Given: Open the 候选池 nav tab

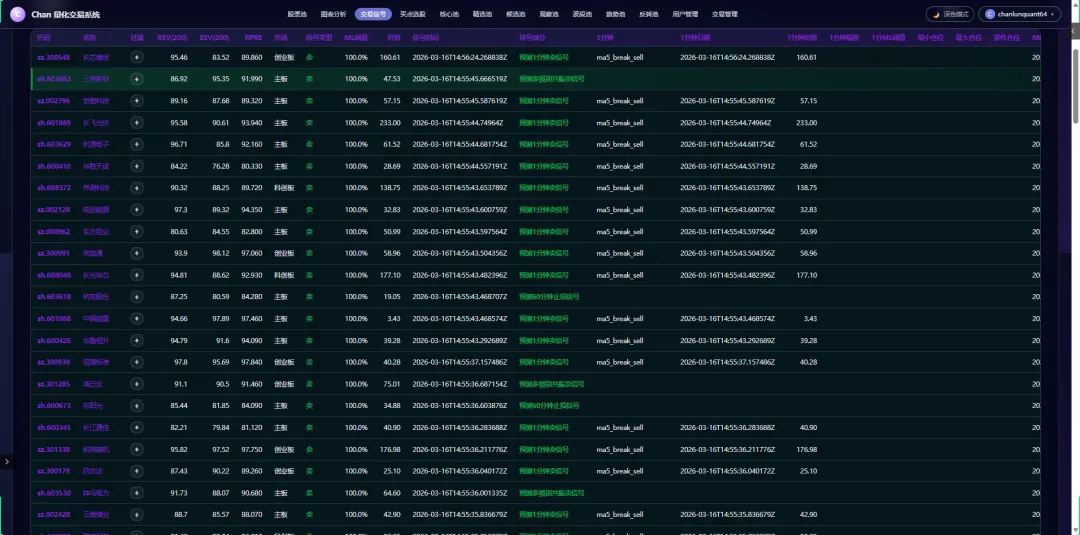Looking at the screenshot, I should 515,14.
